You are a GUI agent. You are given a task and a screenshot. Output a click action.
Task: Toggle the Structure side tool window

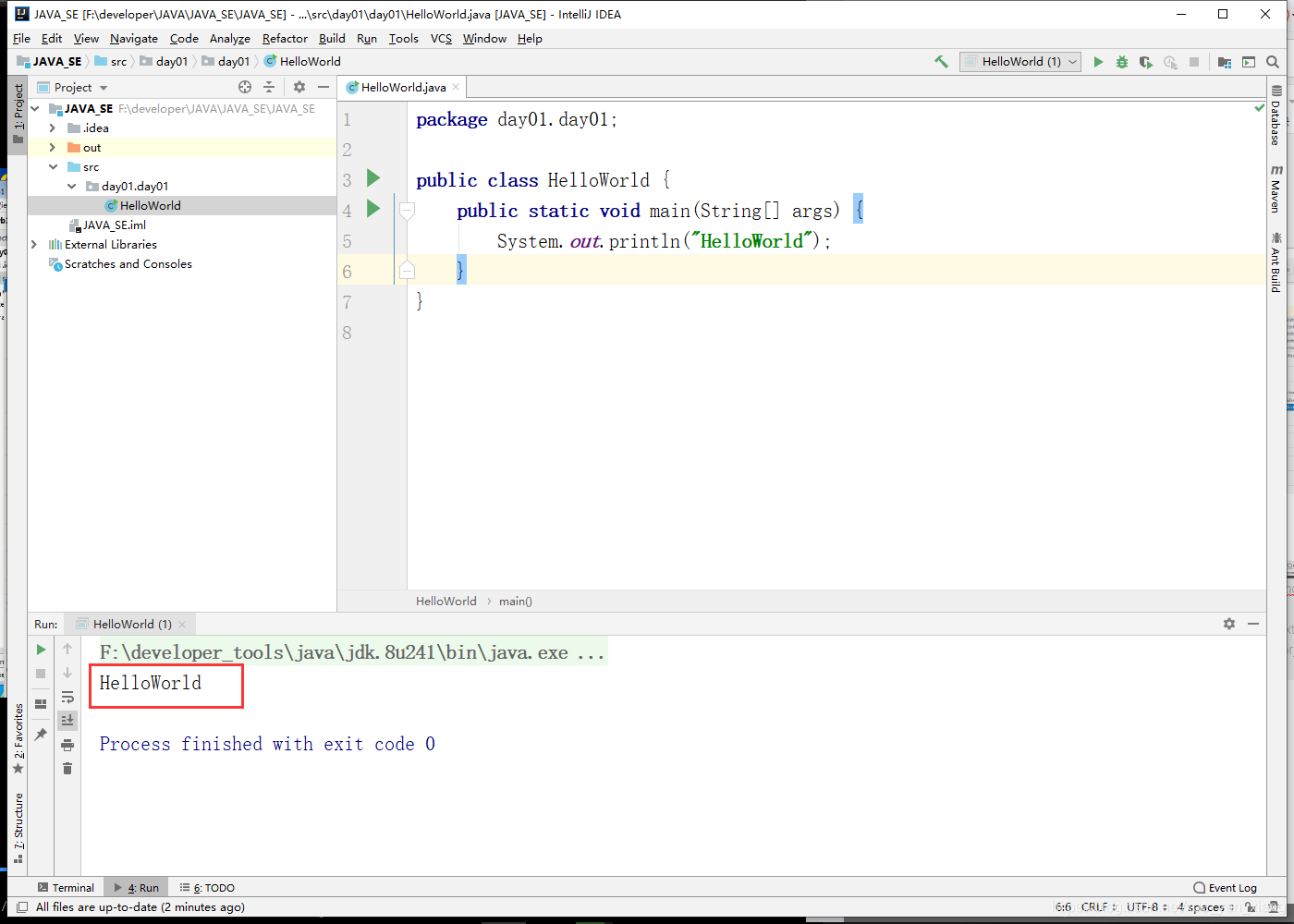[x=18, y=828]
